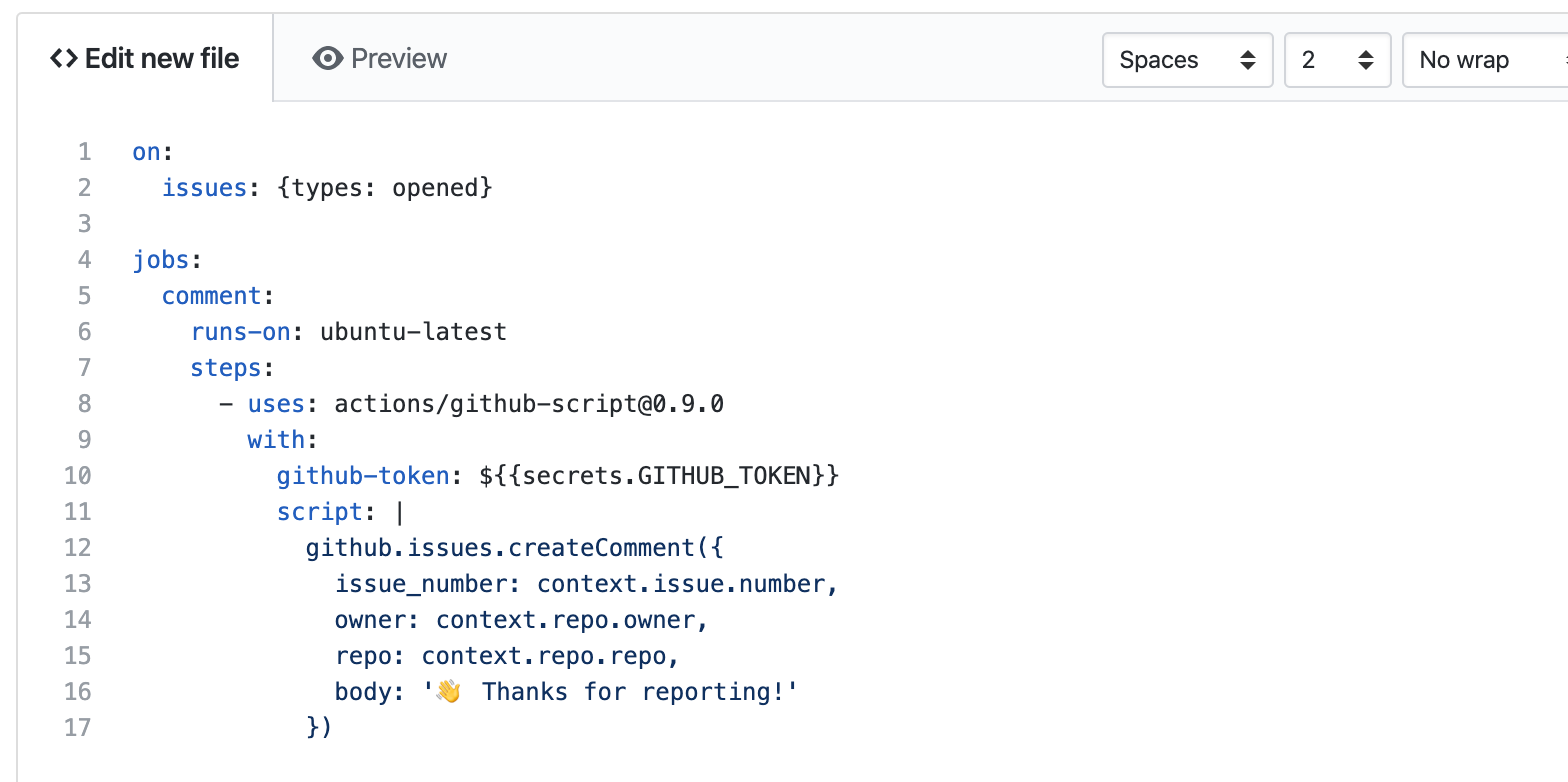
Task: Expand the No wrap line mode dropdown
Action: (1484, 60)
